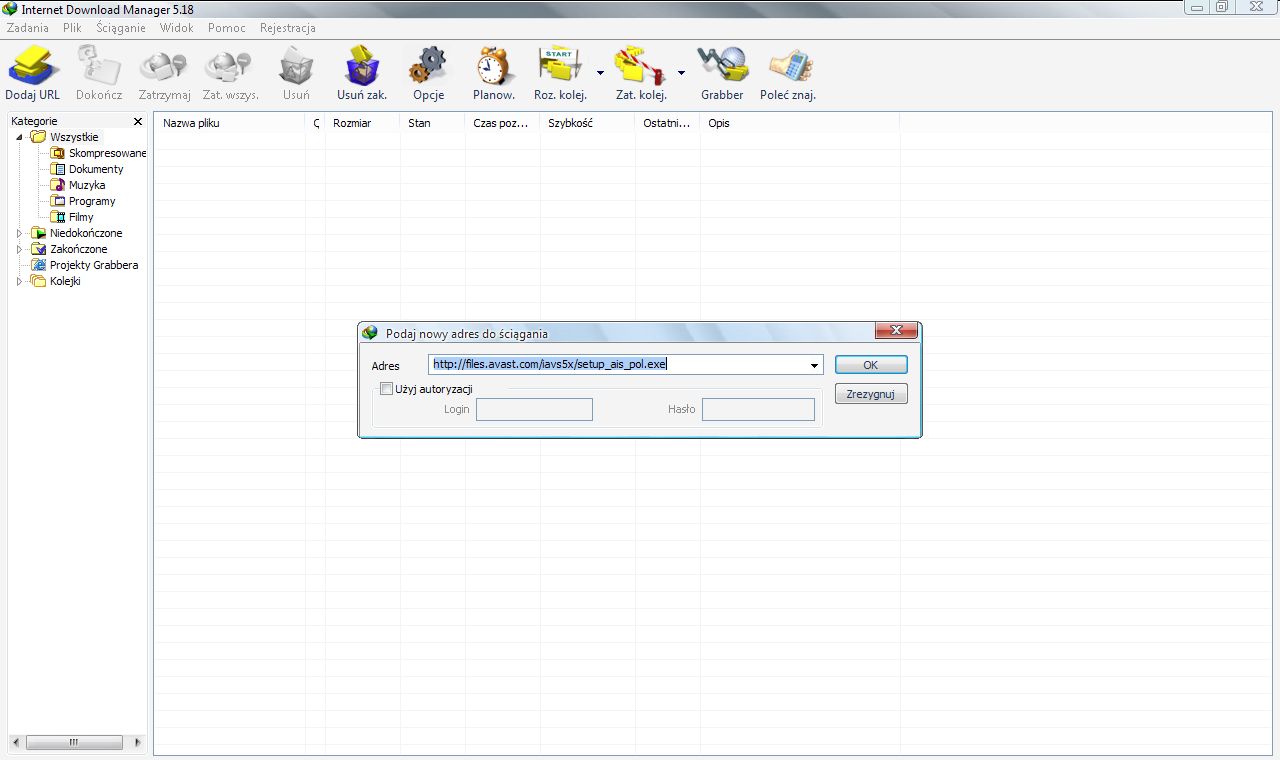Open the Adres combo box dropdown arrow
Image resolution: width=1280 pixels, height=760 pixels.
[x=815, y=365]
